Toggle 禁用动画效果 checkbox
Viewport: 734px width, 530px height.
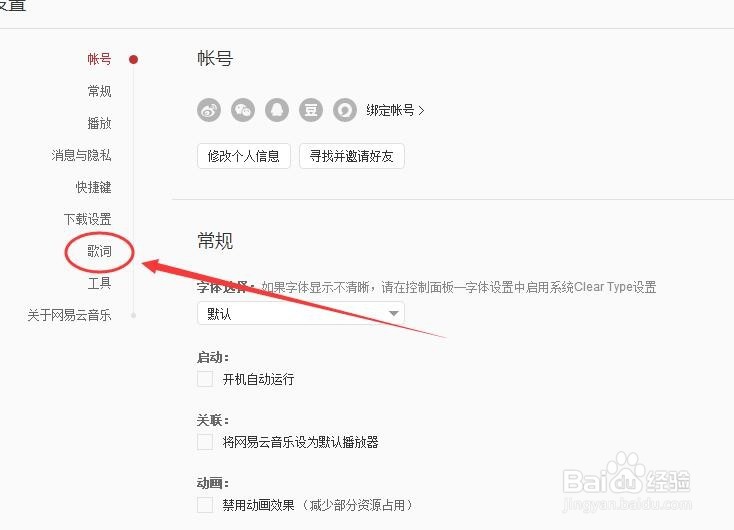click(205, 505)
